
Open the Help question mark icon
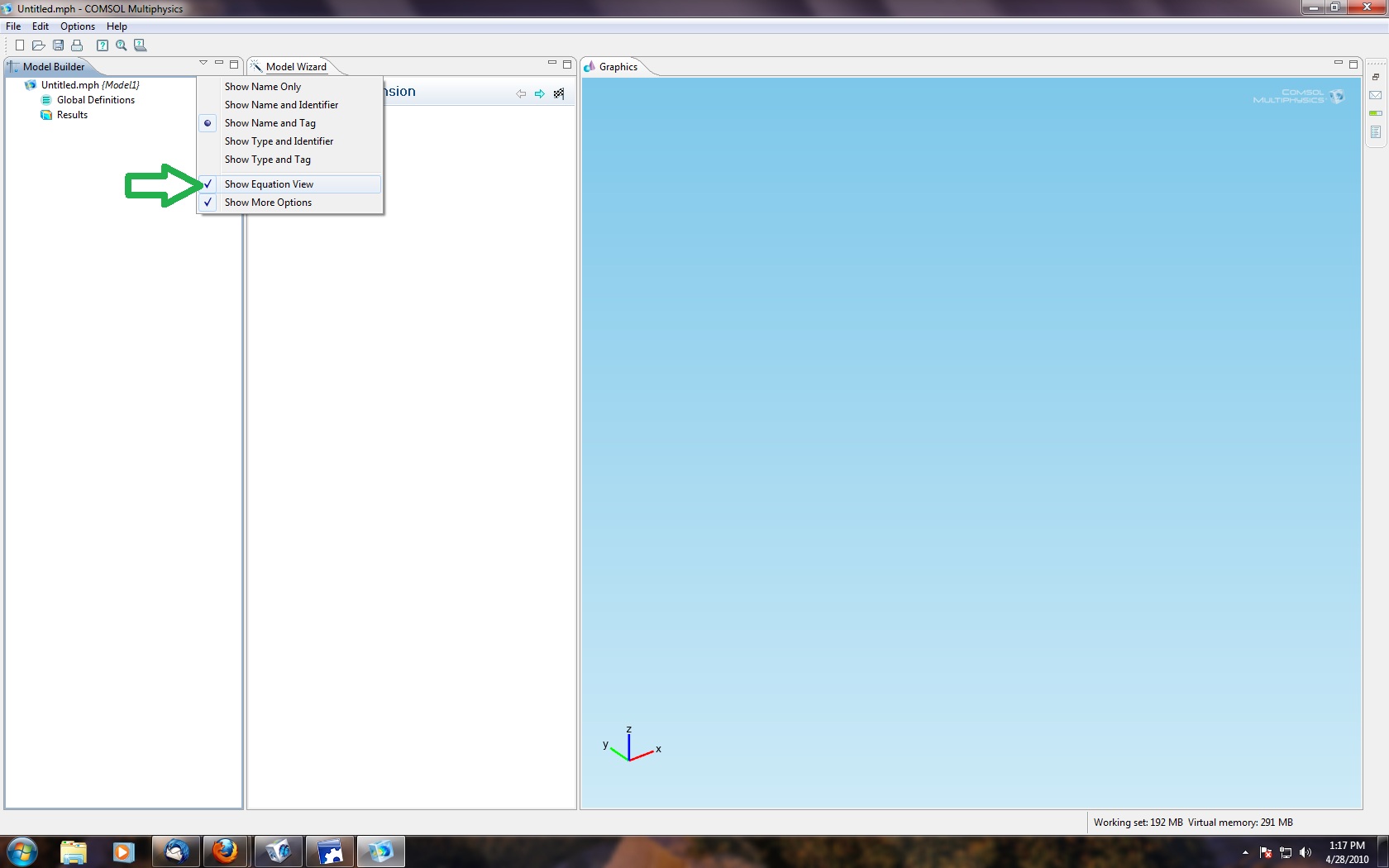[x=103, y=45]
